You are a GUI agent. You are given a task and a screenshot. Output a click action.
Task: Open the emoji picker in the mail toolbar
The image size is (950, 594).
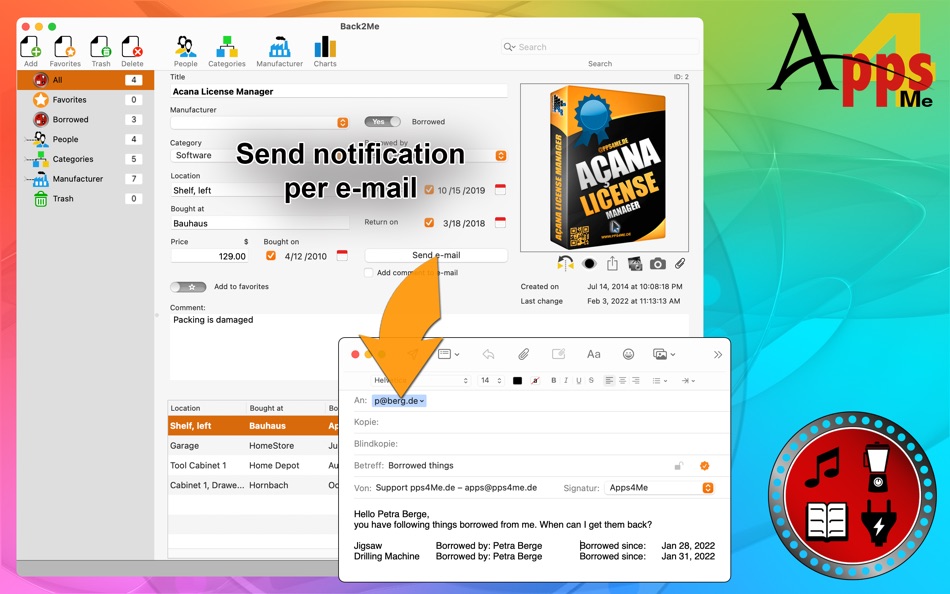click(x=628, y=355)
